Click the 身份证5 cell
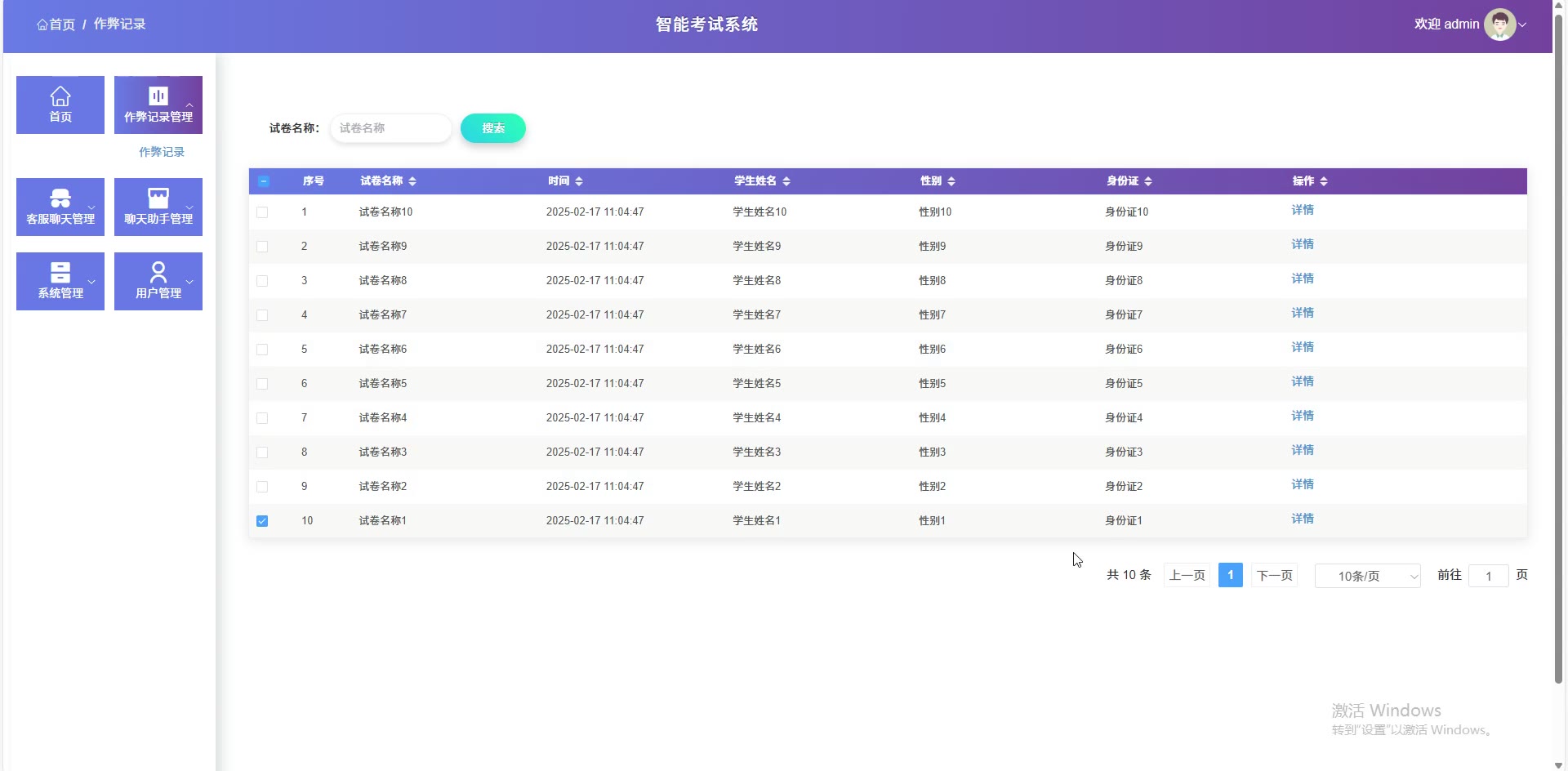 click(1124, 384)
